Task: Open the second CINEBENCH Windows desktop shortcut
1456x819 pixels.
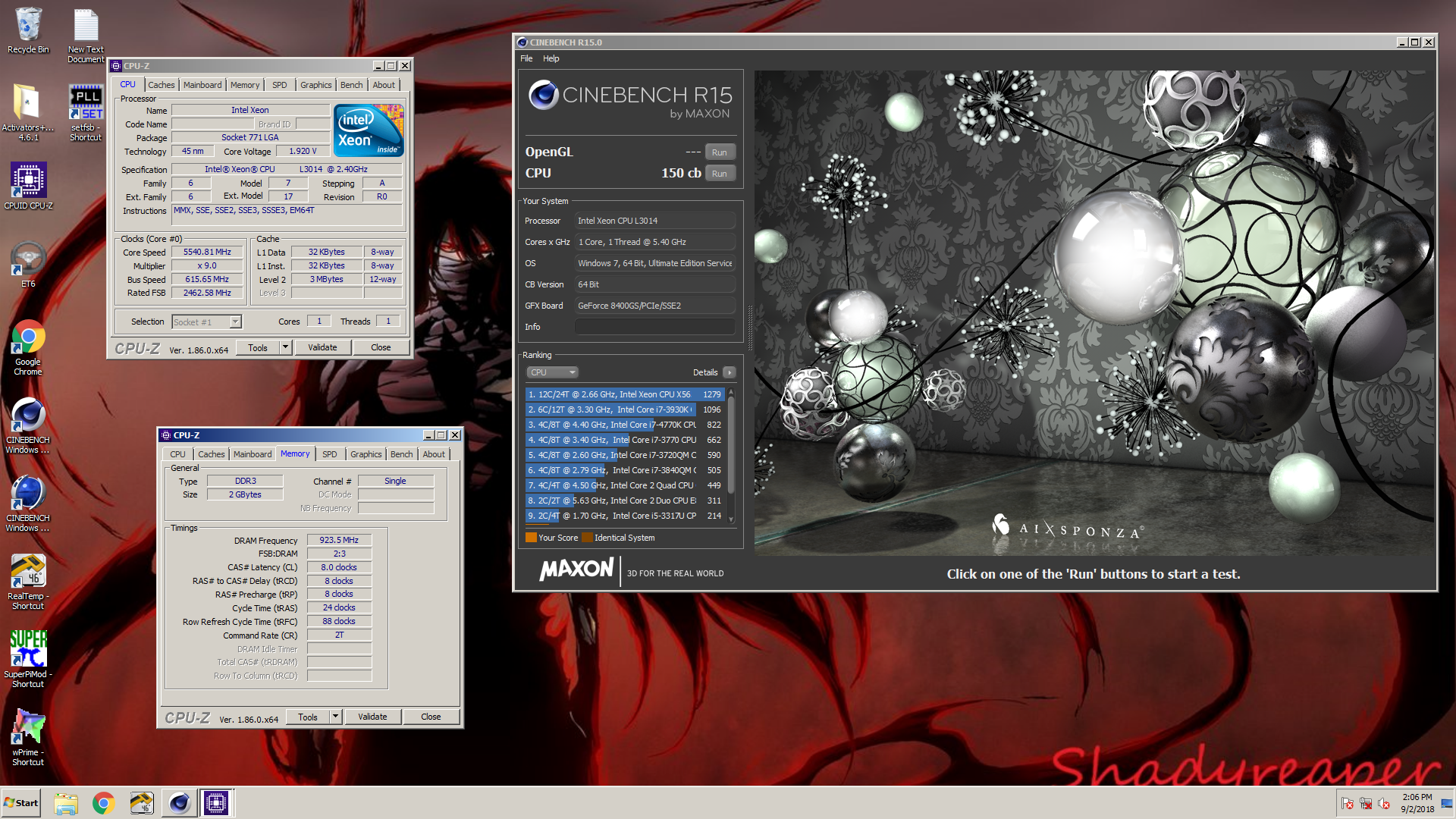Action: point(28,504)
